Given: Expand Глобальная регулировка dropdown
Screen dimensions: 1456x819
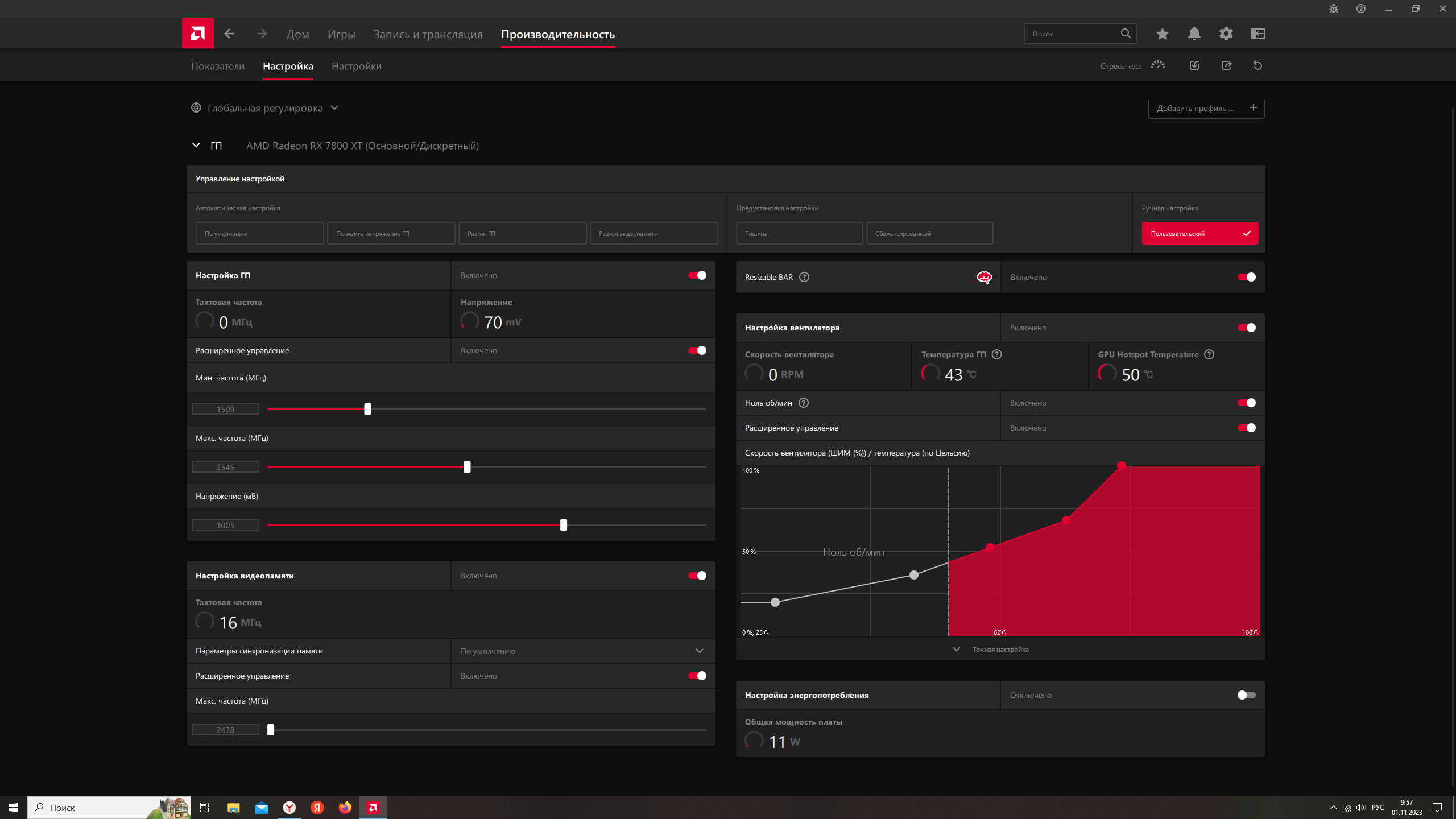Looking at the screenshot, I should 334,108.
